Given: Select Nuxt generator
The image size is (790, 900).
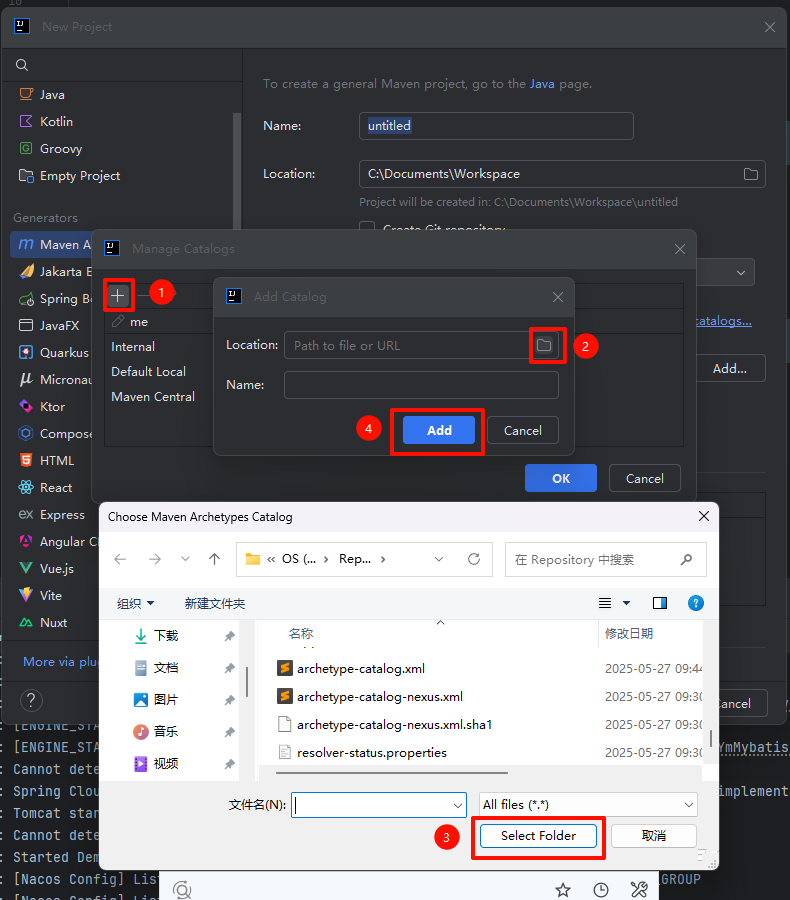Looking at the screenshot, I should tap(44, 622).
